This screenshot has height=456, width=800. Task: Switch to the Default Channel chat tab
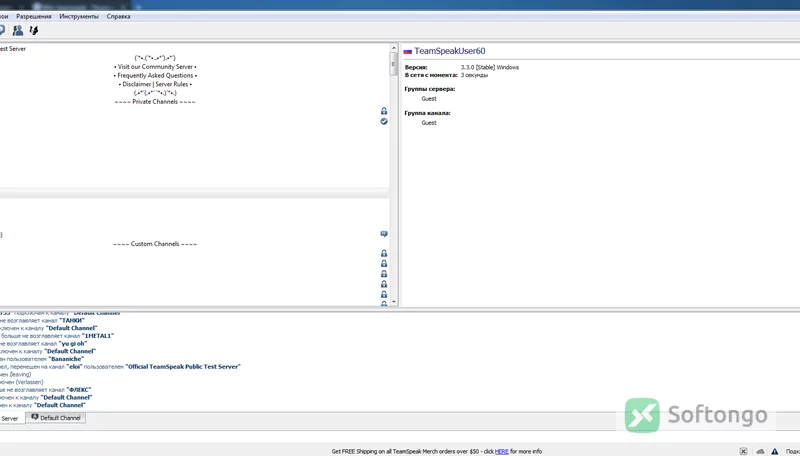pyautogui.click(x=56, y=418)
